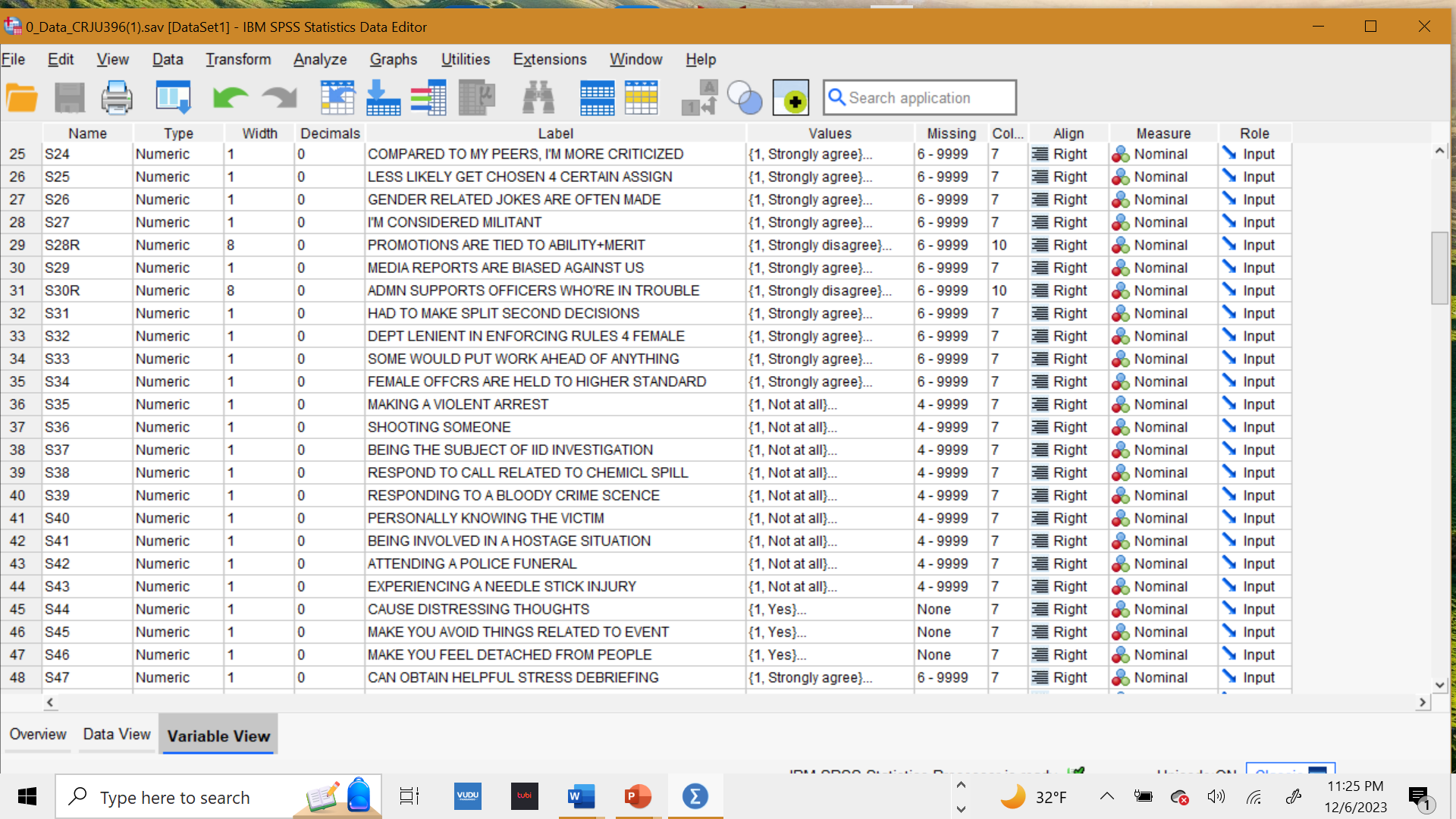Click the horizontal scrollbar left arrow
The image size is (1456, 819).
50,702
